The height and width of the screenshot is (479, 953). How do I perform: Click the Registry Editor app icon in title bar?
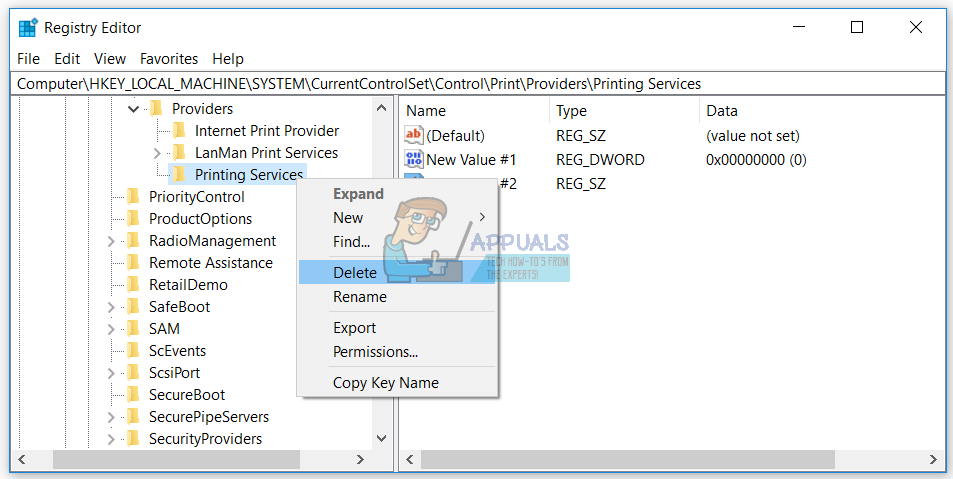[28, 28]
